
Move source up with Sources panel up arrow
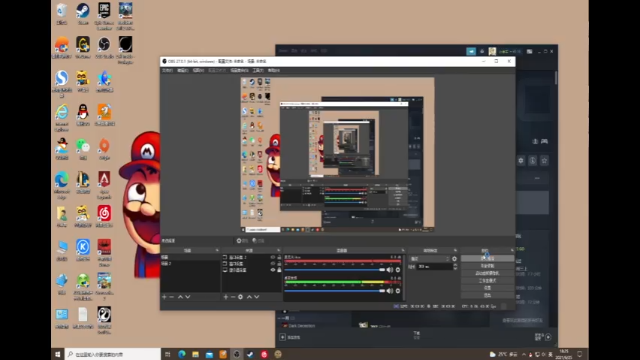249,297
